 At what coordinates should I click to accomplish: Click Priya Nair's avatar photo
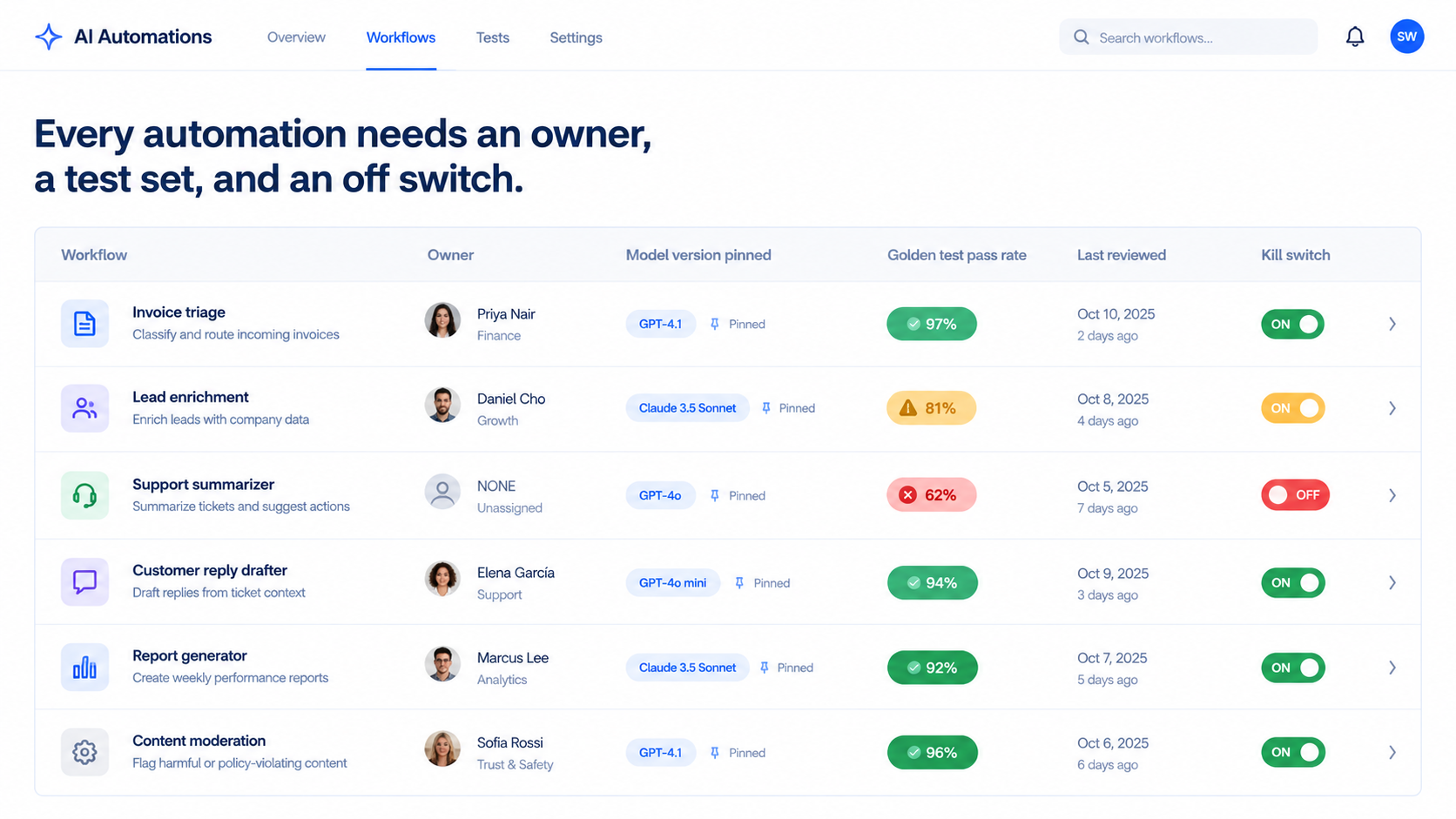pyautogui.click(x=442, y=320)
